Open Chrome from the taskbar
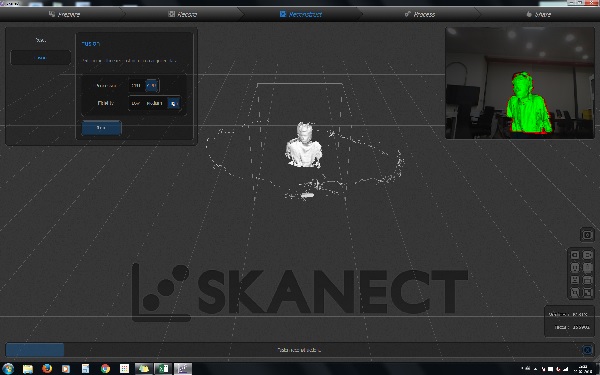 click(x=105, y=368)
